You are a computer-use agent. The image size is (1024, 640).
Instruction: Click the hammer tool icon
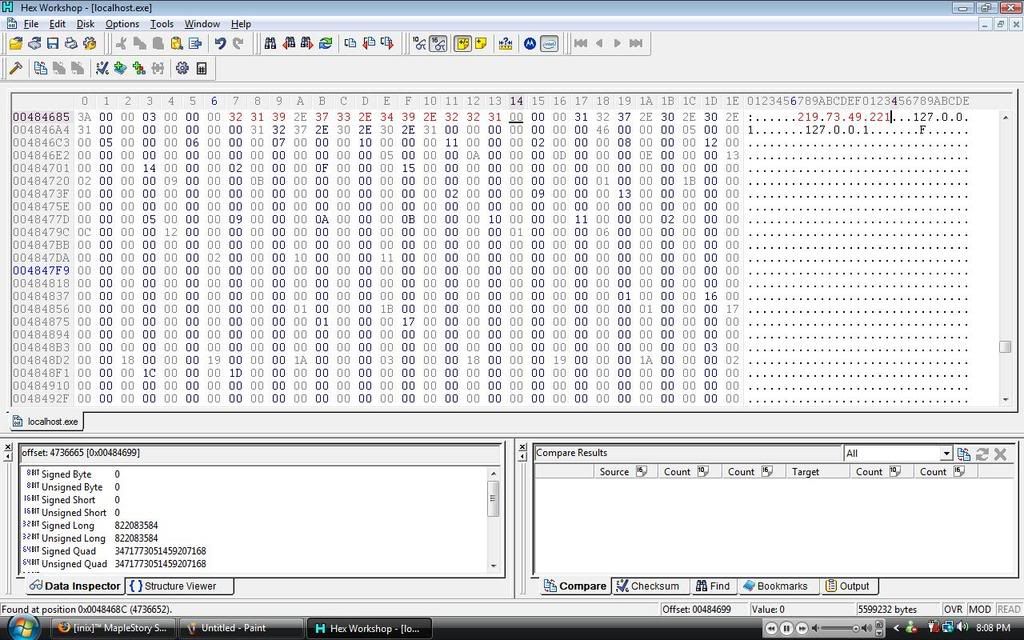(x=16, y=68)
